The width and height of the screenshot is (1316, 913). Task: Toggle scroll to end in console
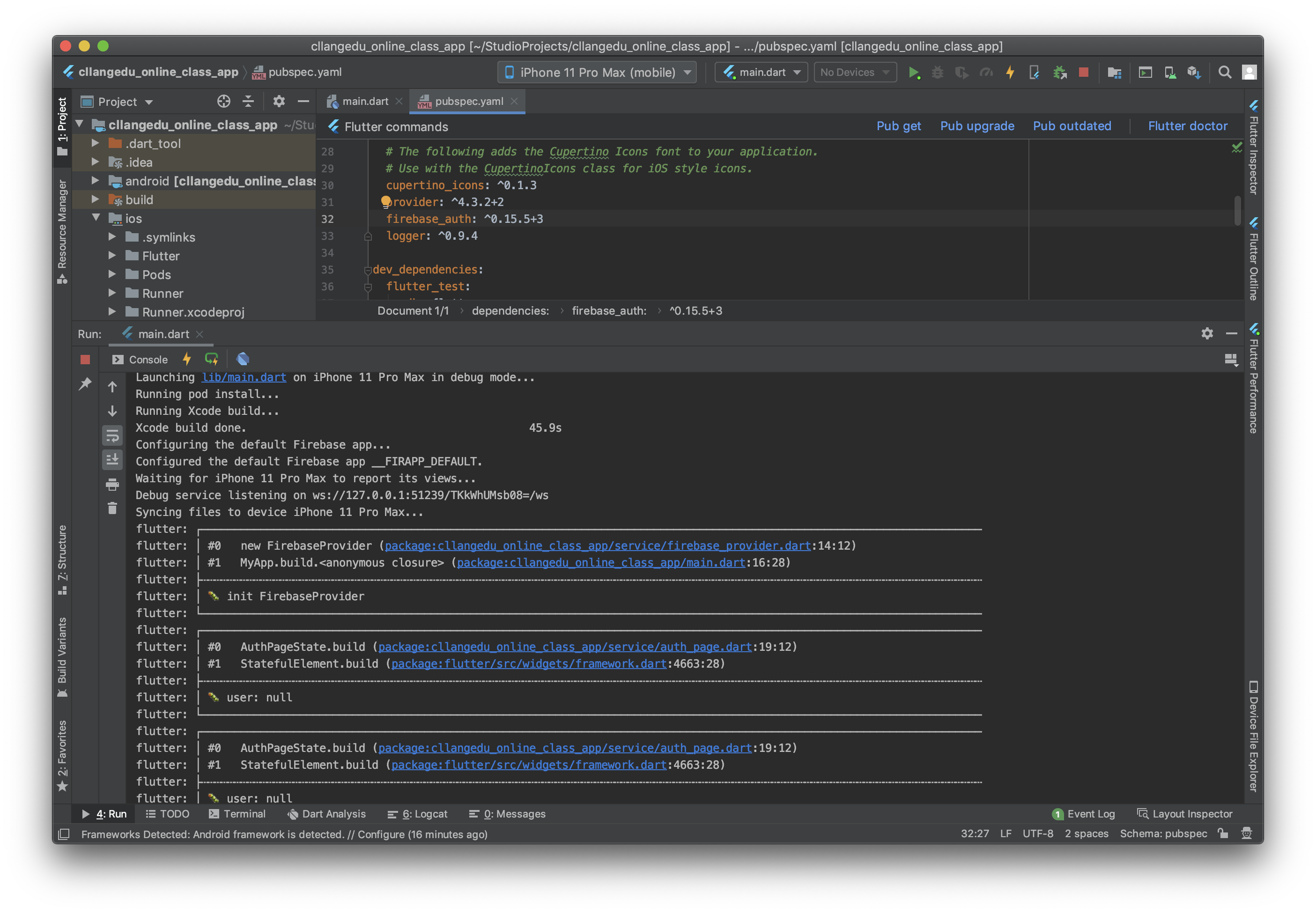pyautogui.click(x=112, y=460)
